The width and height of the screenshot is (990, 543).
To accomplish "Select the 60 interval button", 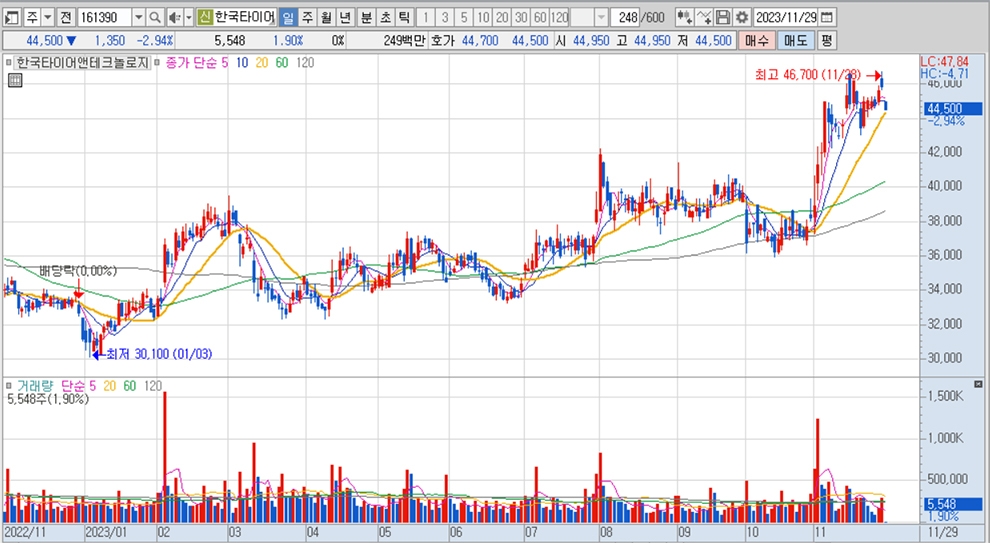I will [540, 17].
